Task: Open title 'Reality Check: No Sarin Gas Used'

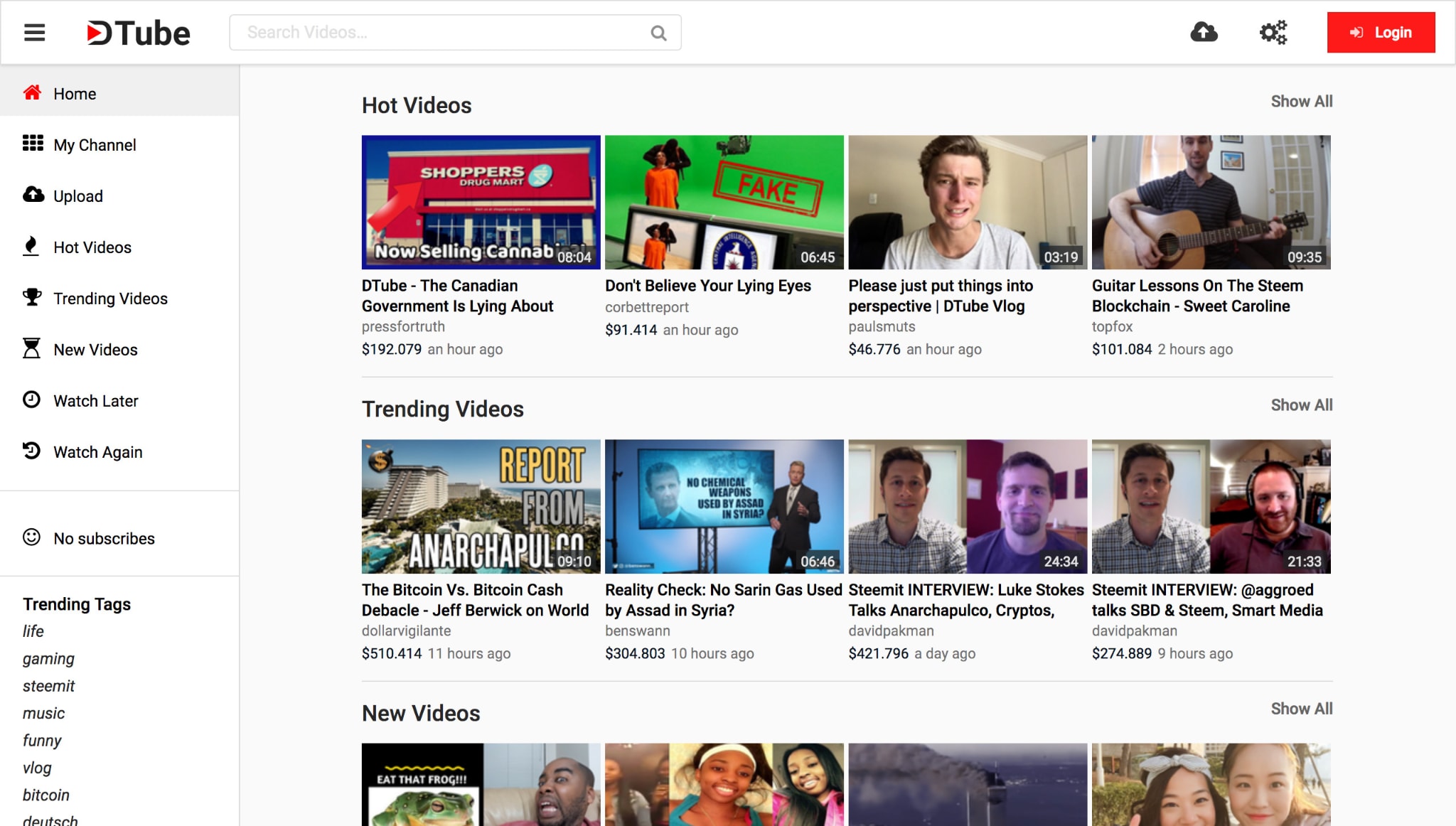Action: click(x=724, y=600)
